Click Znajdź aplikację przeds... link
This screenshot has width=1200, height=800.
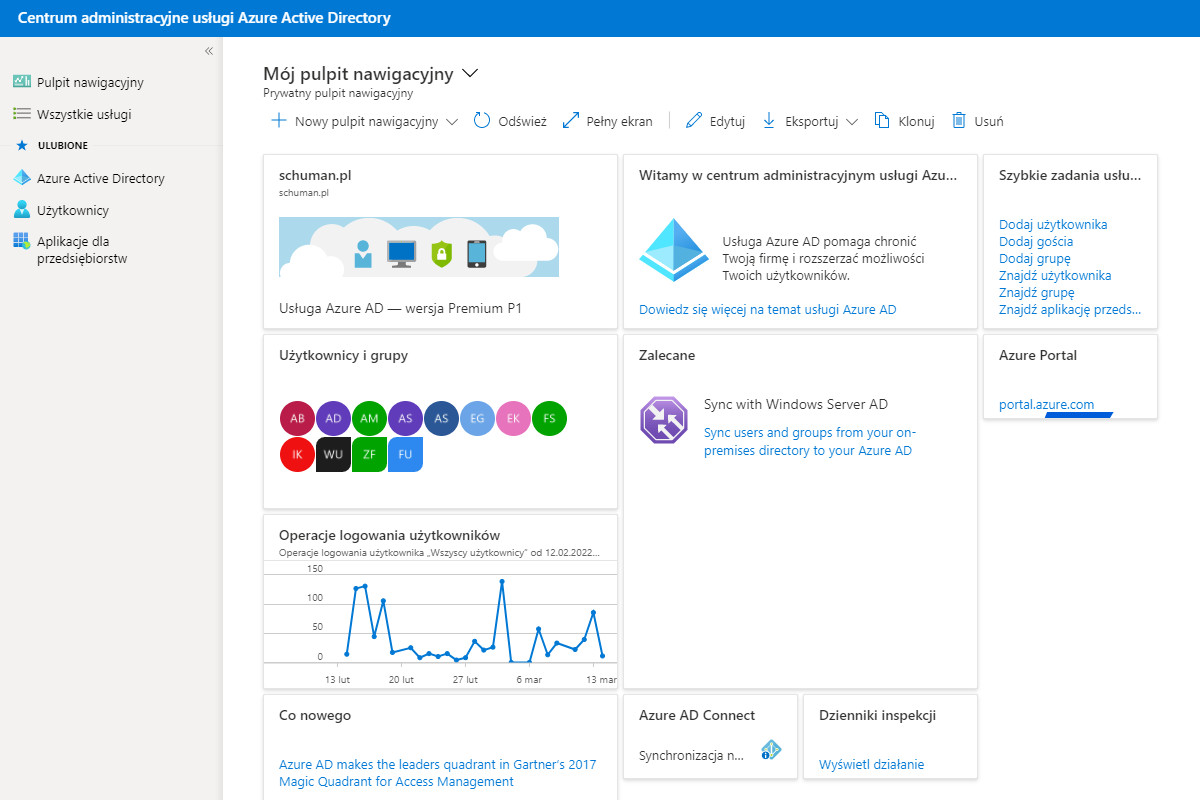coord(1070,309)
